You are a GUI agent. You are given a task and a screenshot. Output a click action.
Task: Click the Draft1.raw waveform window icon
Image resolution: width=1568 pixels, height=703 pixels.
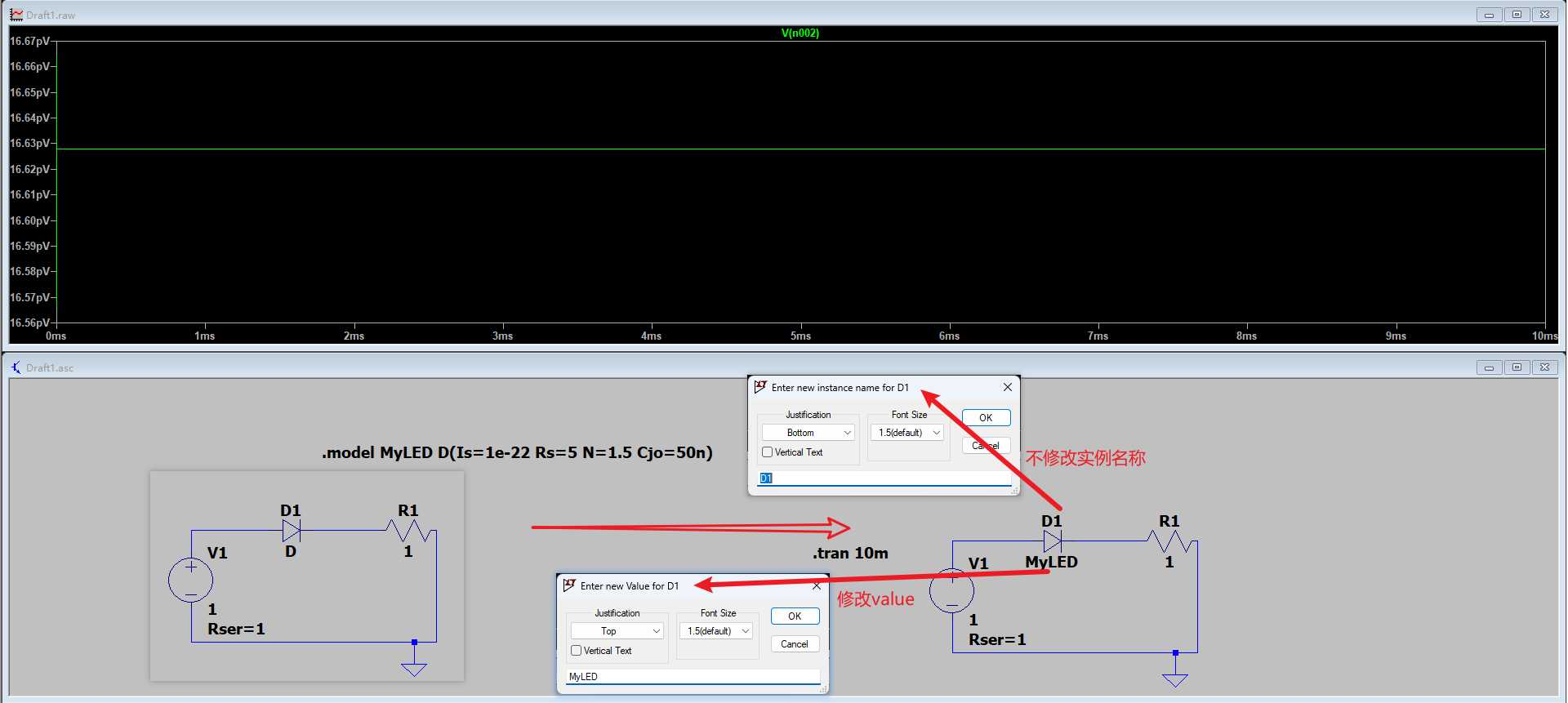16,15
